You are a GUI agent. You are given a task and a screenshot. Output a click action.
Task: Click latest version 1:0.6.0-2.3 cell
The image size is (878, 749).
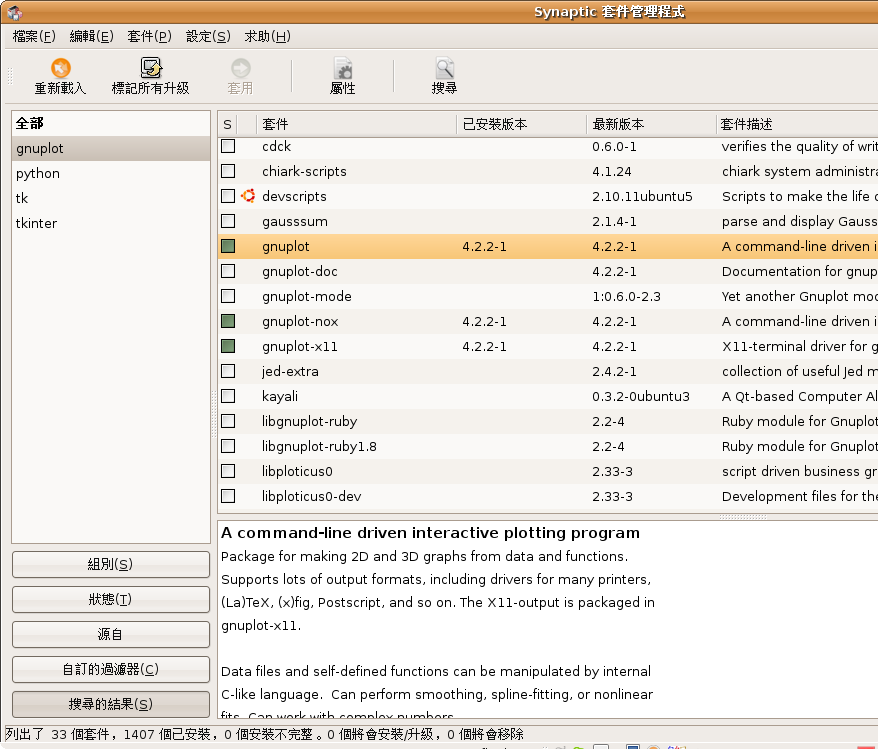click(627, 297)
